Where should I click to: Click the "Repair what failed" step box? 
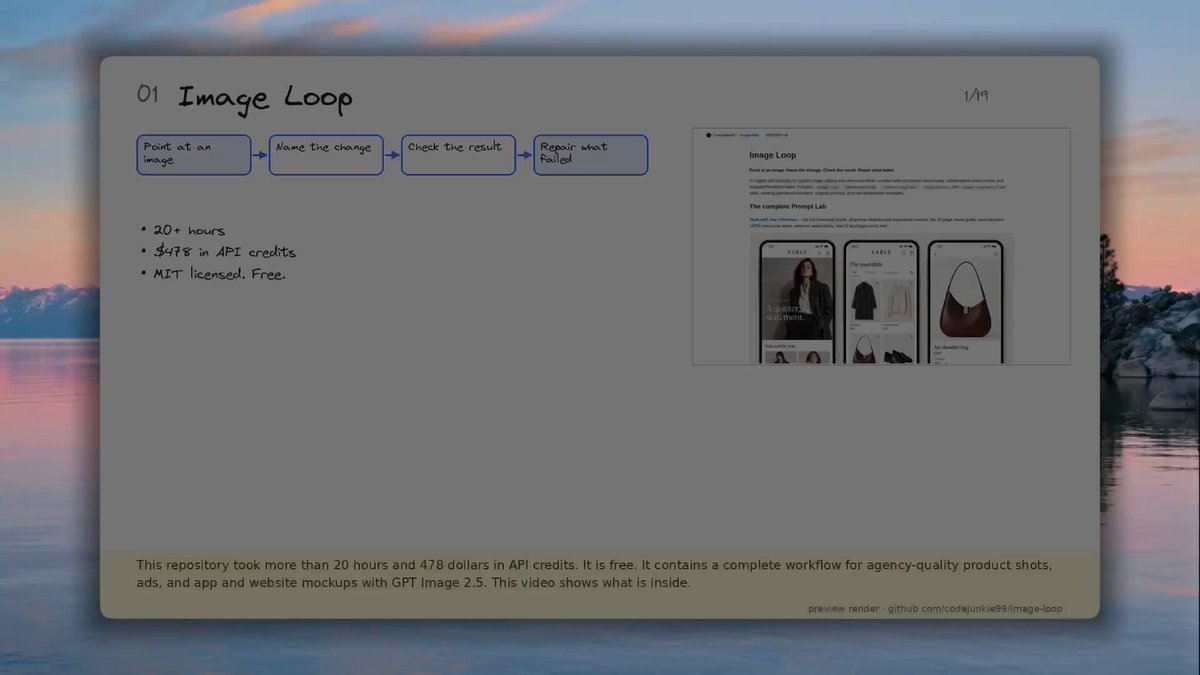click(591, 155)
